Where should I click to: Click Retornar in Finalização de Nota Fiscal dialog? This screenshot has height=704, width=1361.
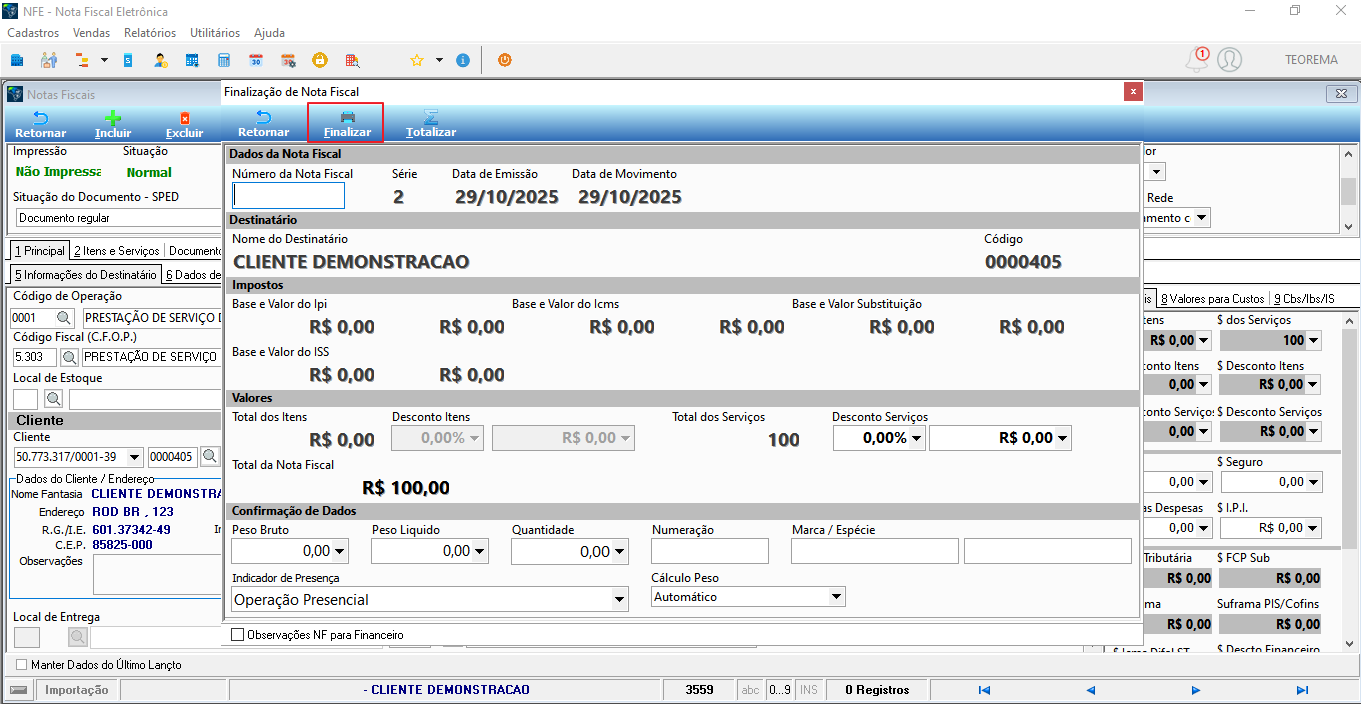pos(264,124)
